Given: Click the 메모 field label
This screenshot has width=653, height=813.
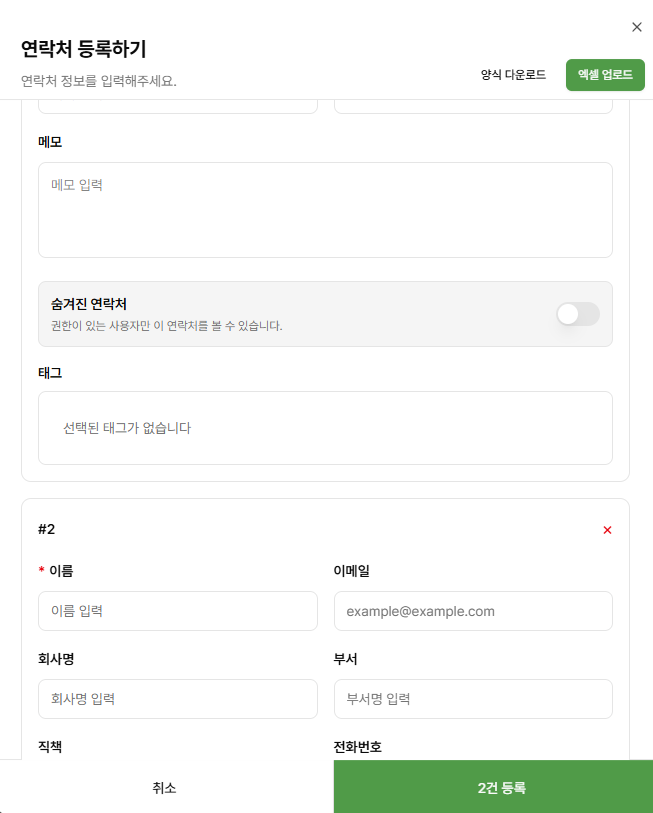Looking at the screenshot, I should coord(50,142).
